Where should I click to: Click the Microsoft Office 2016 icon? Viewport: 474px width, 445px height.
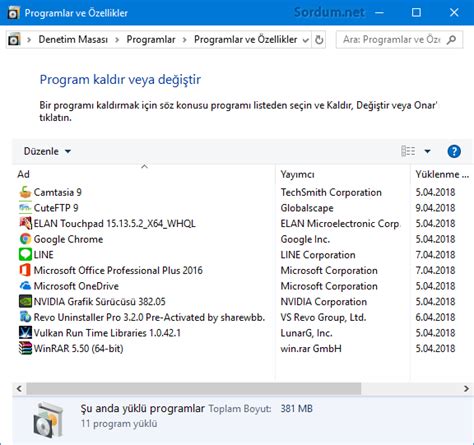[25, 270]
